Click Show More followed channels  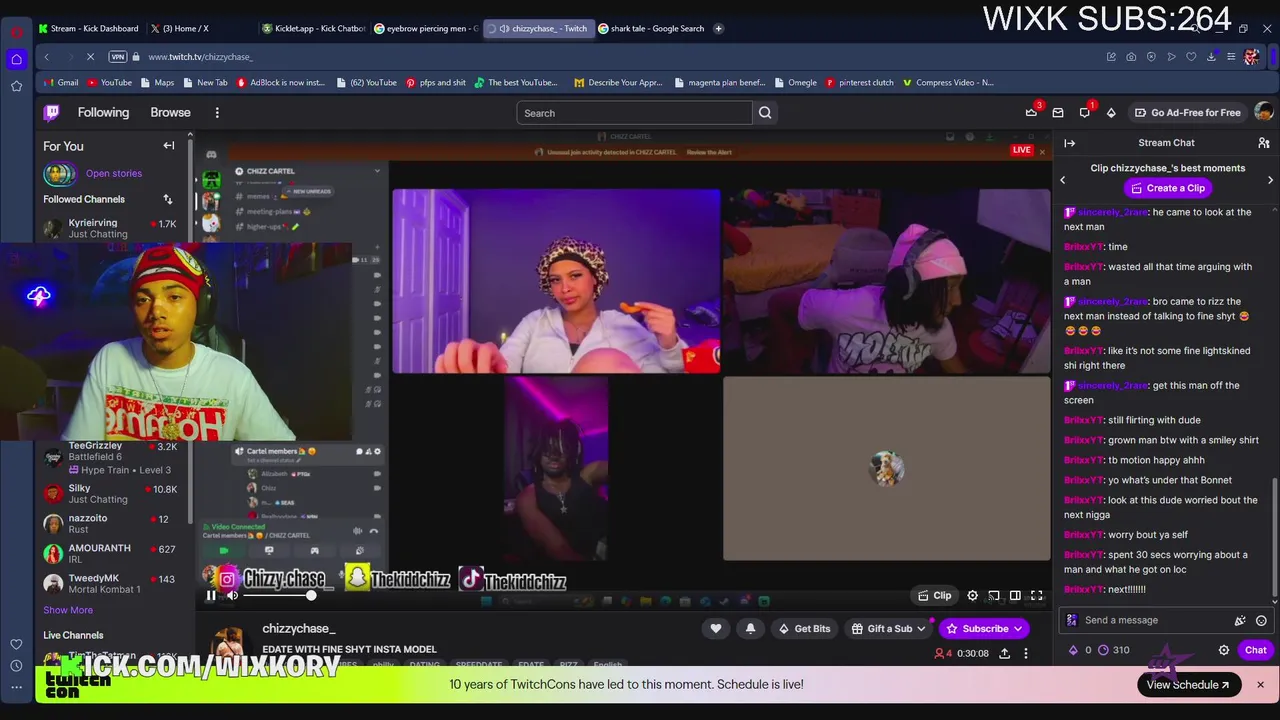tap(68, 610)
